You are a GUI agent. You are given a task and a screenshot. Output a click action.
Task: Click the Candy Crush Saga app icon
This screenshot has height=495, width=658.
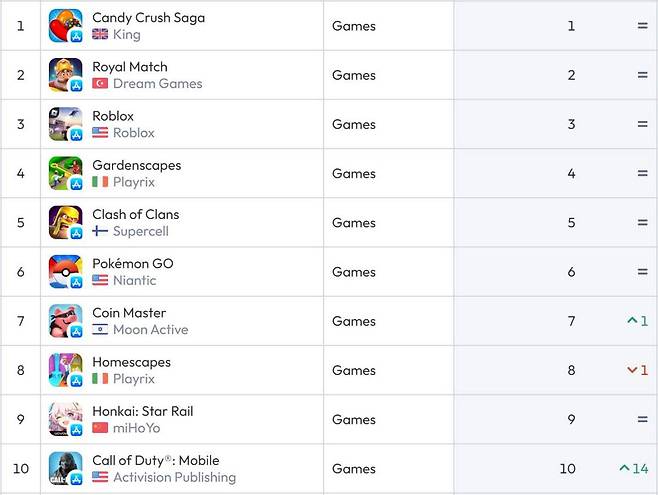(x=65, y=26)
